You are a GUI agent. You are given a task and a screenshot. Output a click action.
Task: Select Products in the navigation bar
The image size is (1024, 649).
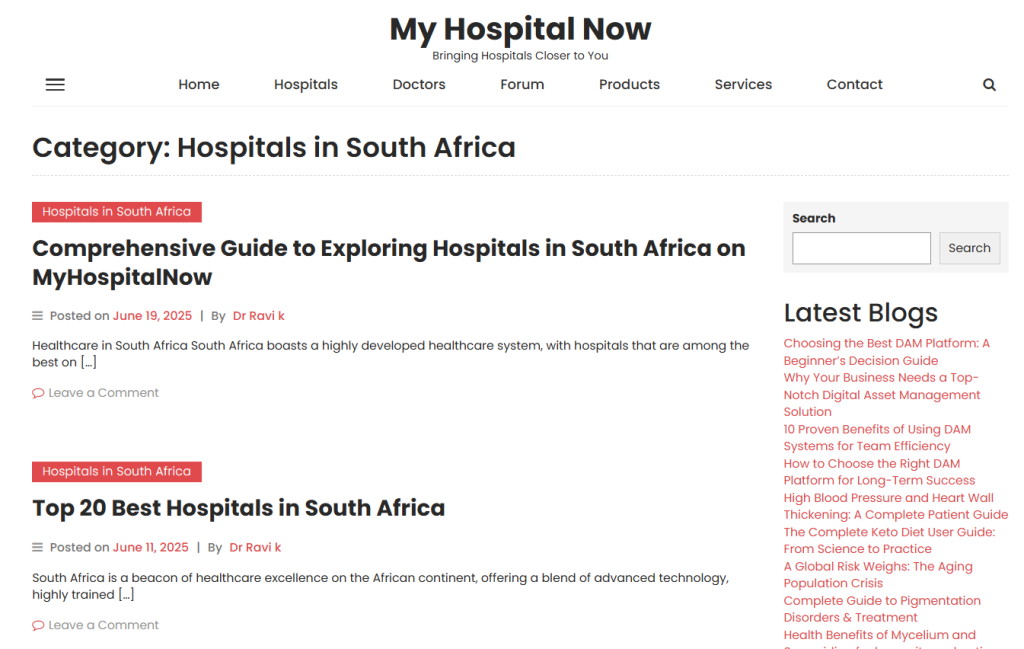tap(629, 84)
